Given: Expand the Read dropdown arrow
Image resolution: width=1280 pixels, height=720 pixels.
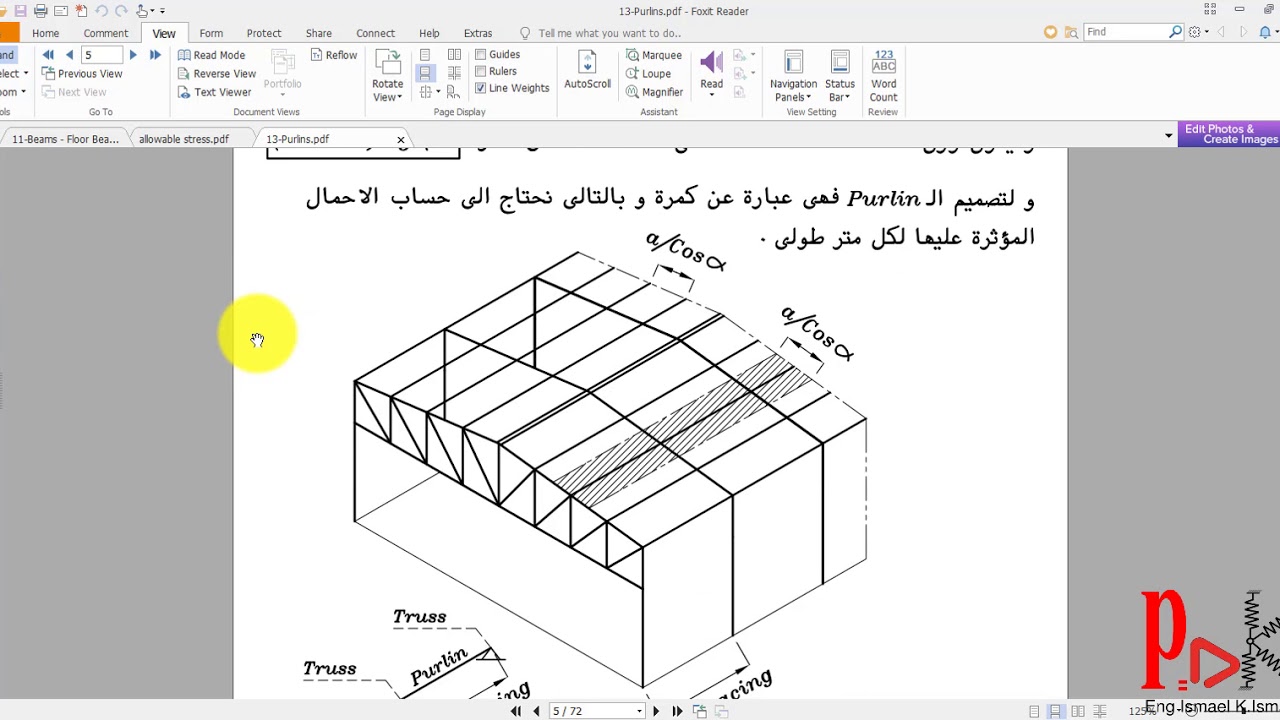Looking at the screenshot, I should coord(711,95).
